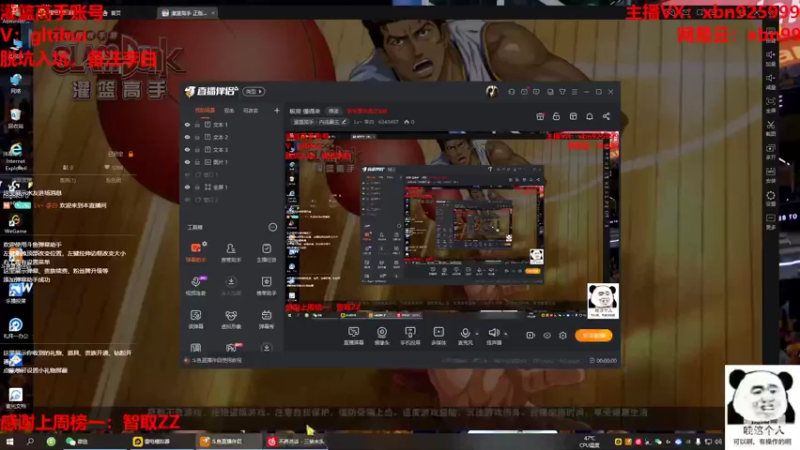This screenshot has height=450, width=800.
Task: Open the 弹幕助手 tool in the toolbox
Action: (x=196, y=253)
